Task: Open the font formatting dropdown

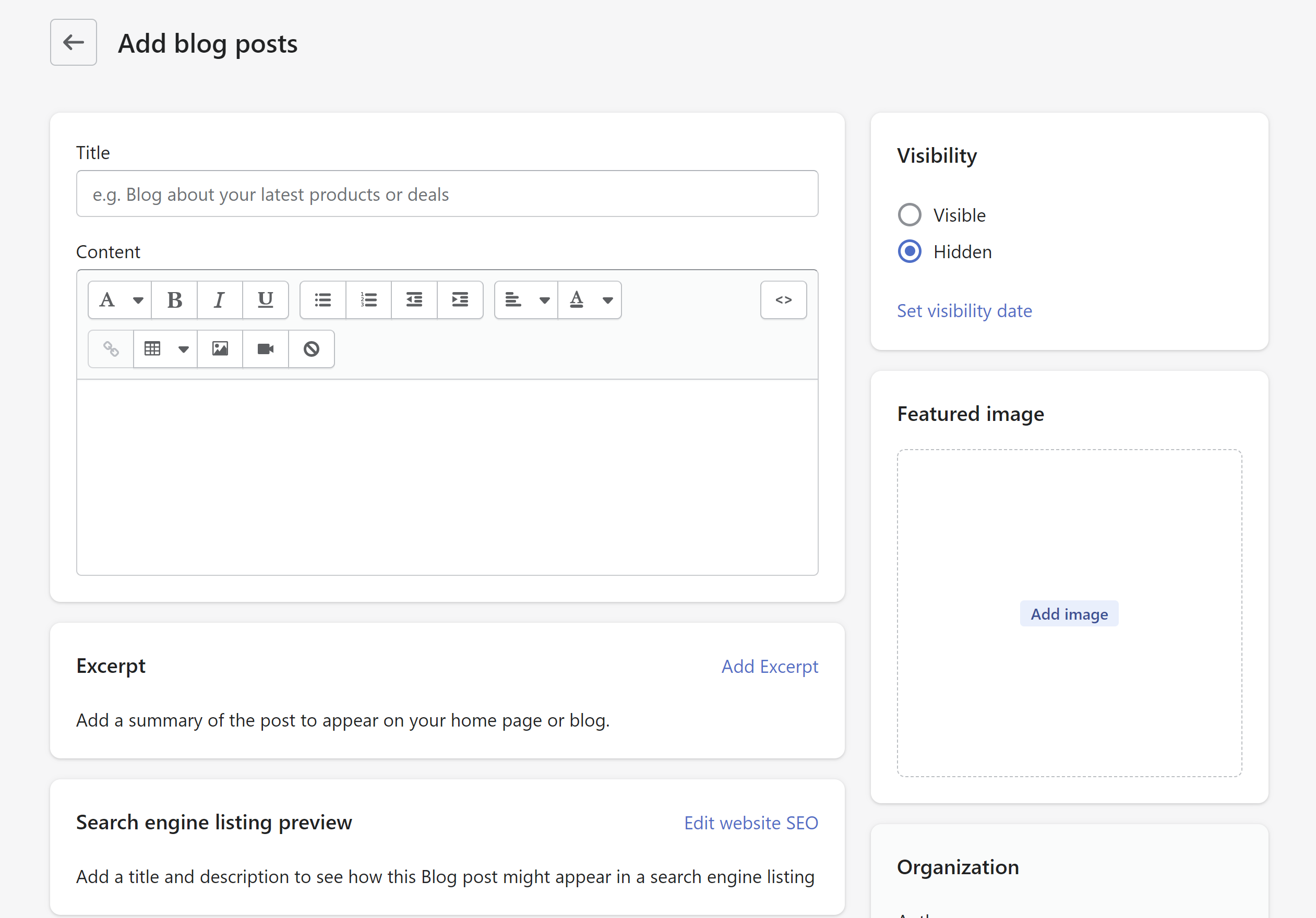Action: tap(121, 300)
